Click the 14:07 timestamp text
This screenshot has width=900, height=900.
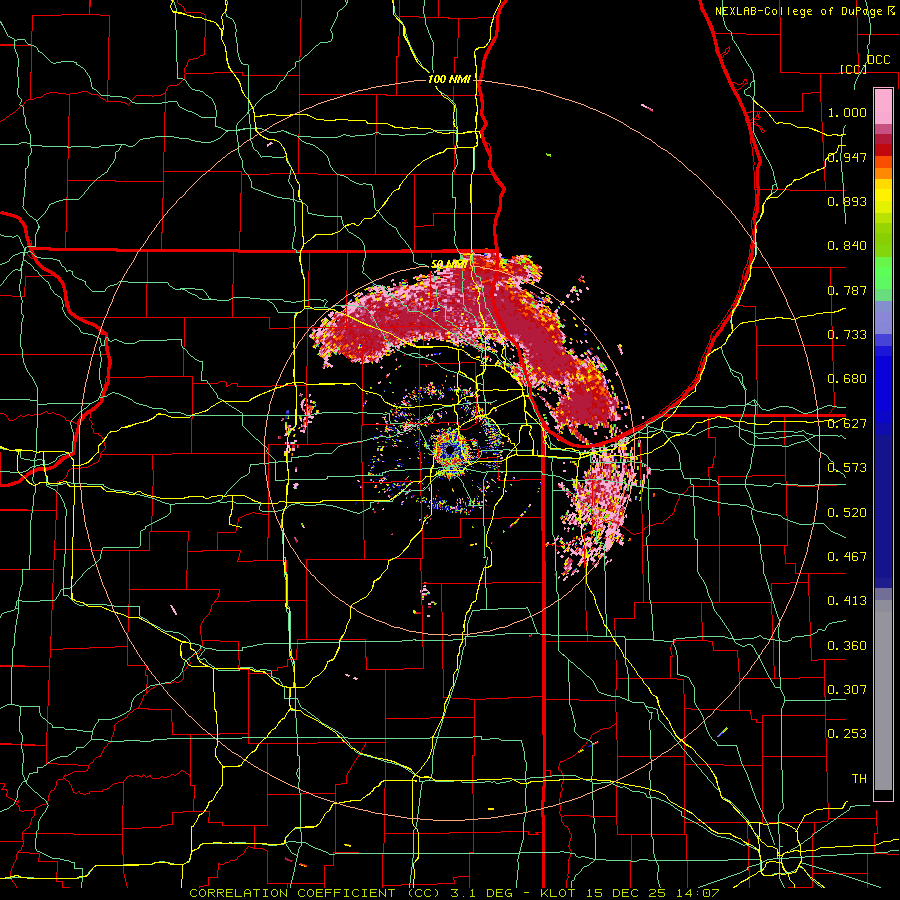699,893
